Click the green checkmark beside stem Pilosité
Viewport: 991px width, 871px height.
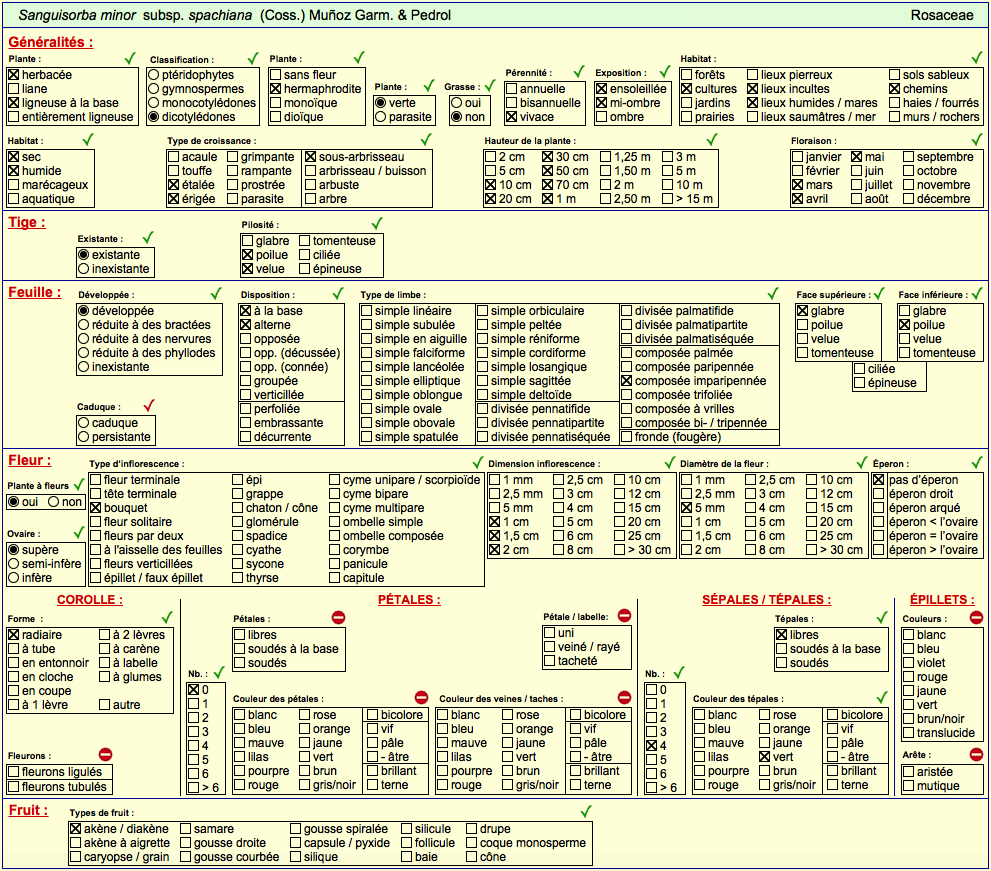pyautogui.click(x=377, y=223)
